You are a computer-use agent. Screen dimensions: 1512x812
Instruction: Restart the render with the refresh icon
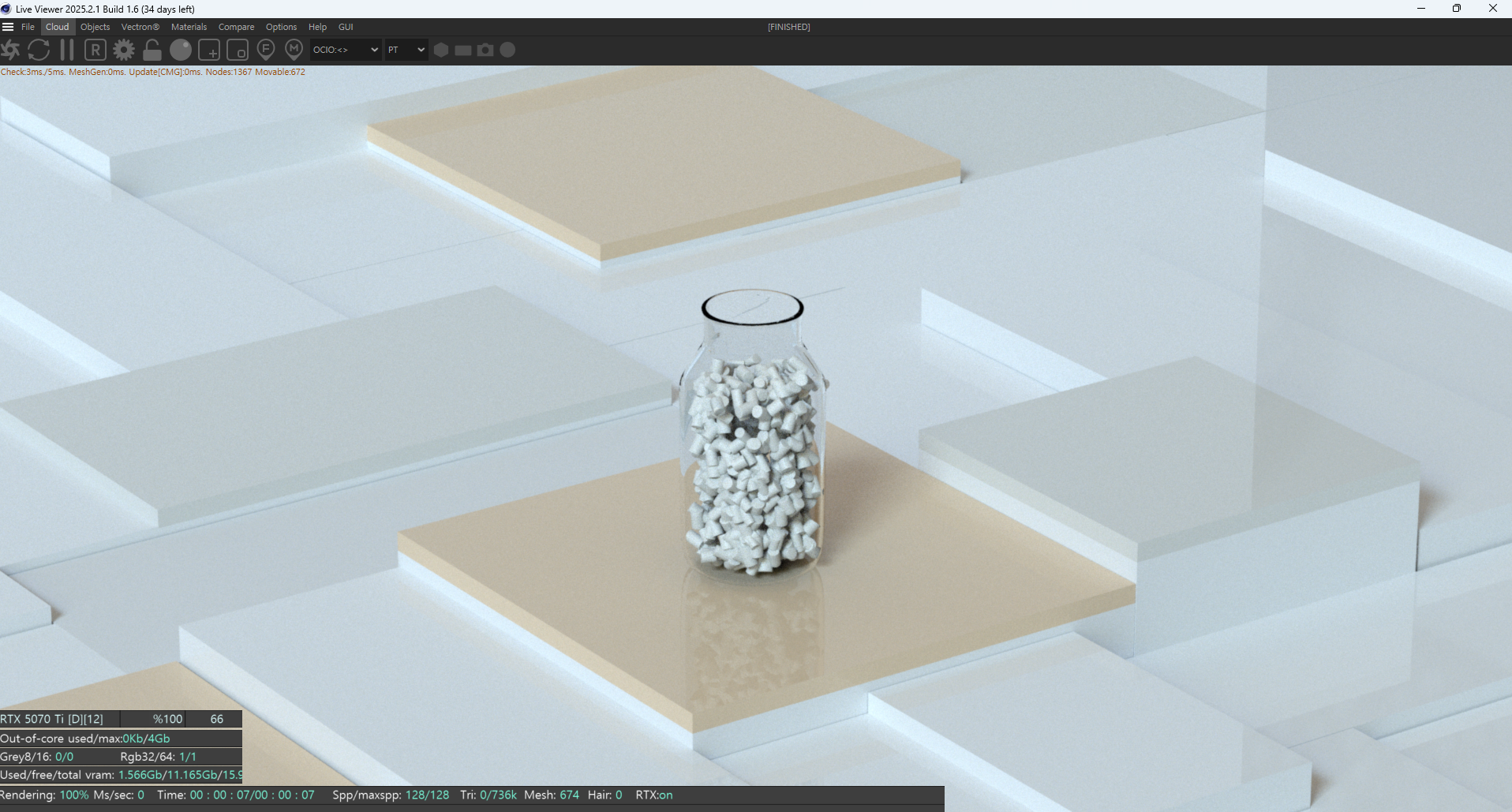coord(39,50)
